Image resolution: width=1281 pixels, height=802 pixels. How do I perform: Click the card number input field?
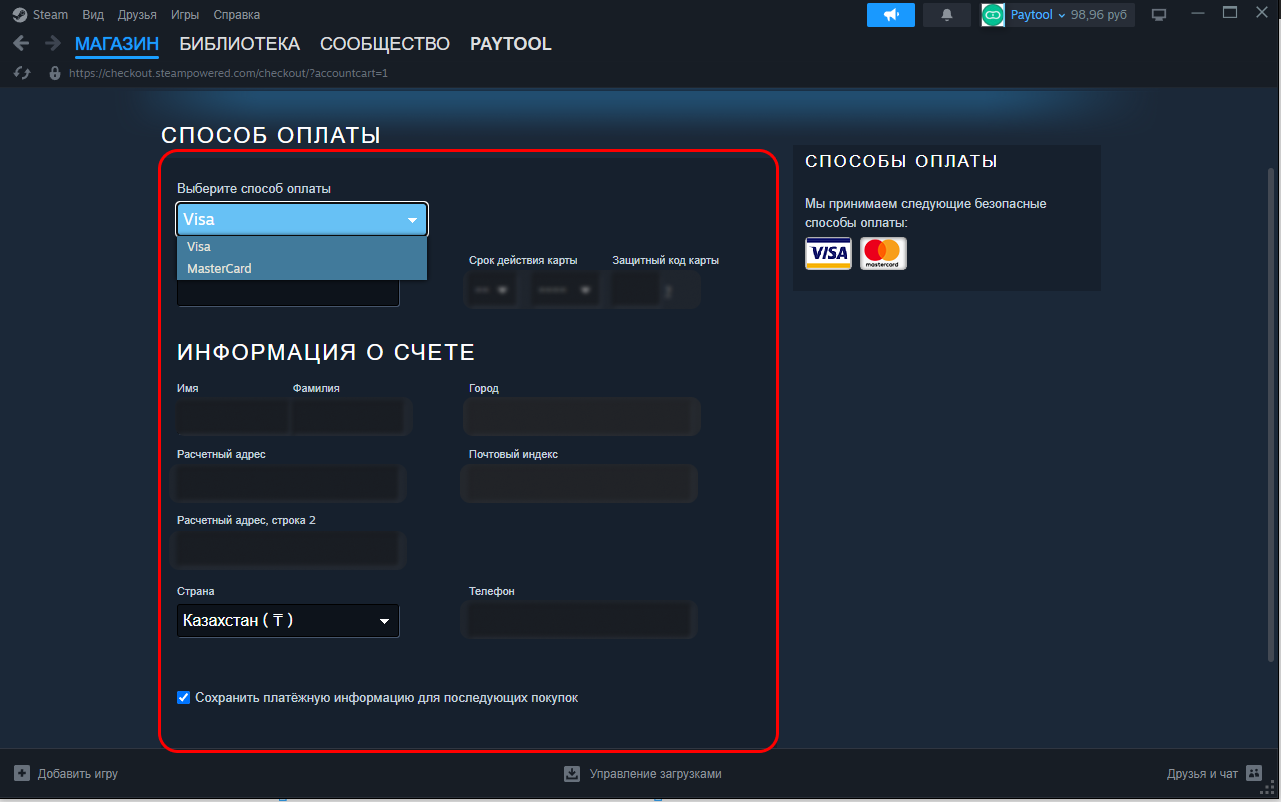(x=288, y=293)
